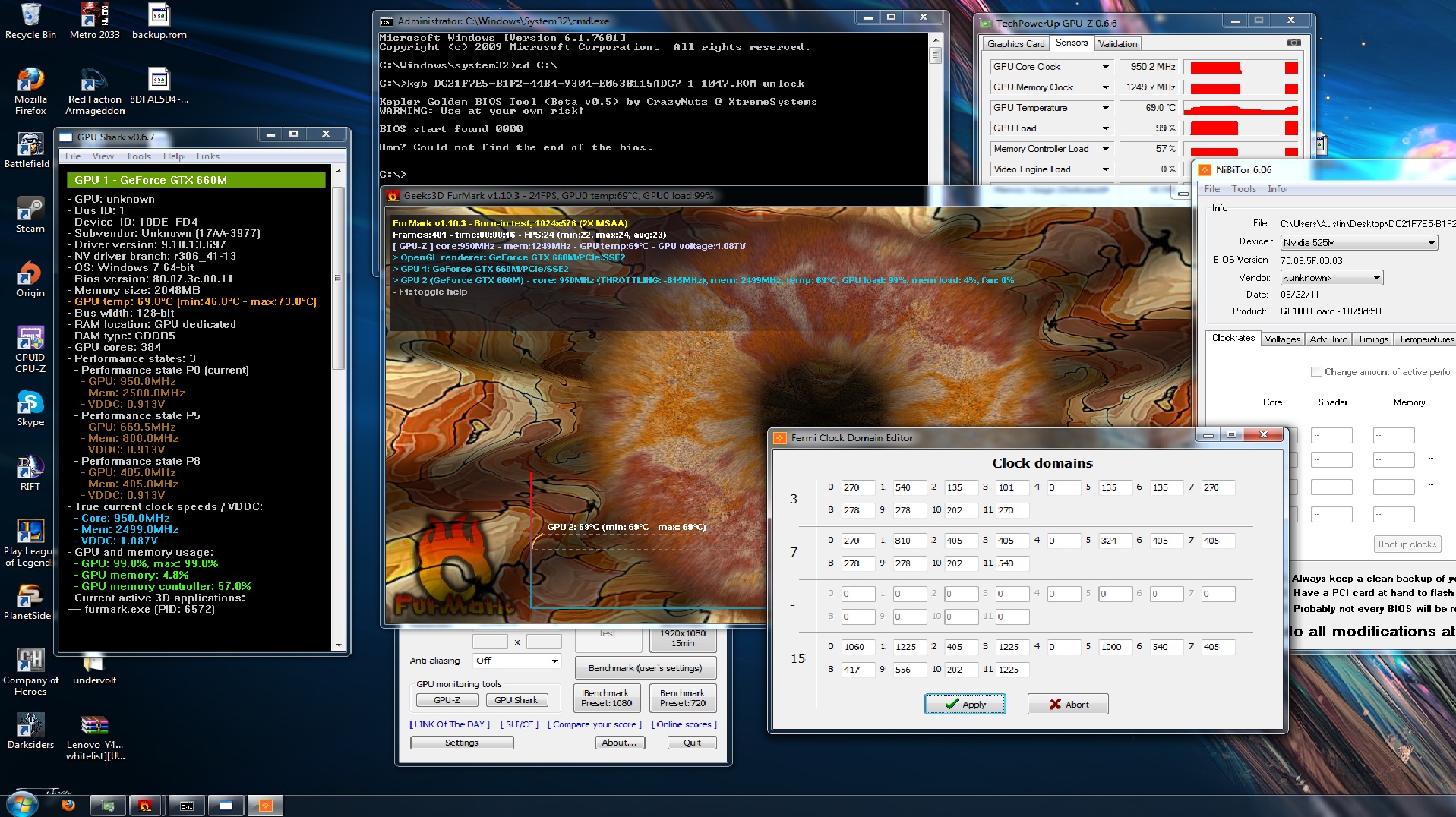This screenshot has width=1456, height=817.
Task: Launch Steam from the desktop
Action: 30,215
